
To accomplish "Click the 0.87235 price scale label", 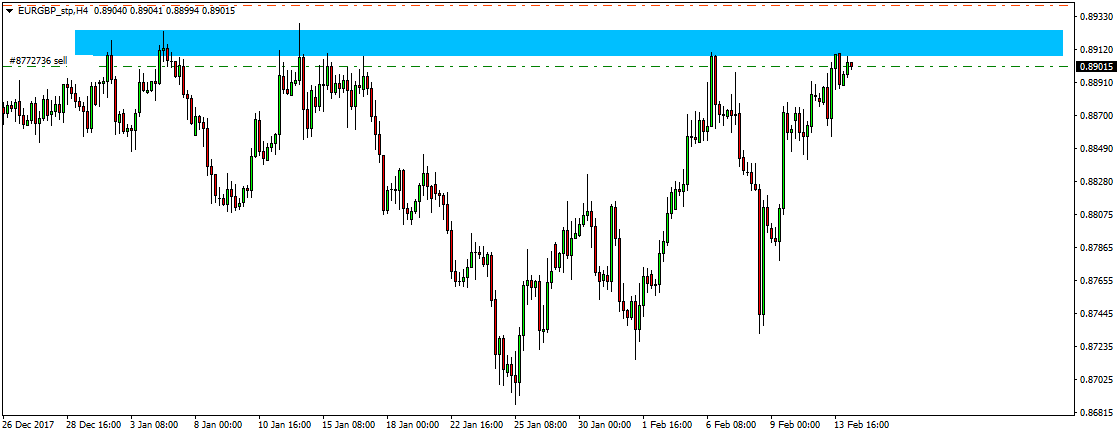I will 1095,346.
